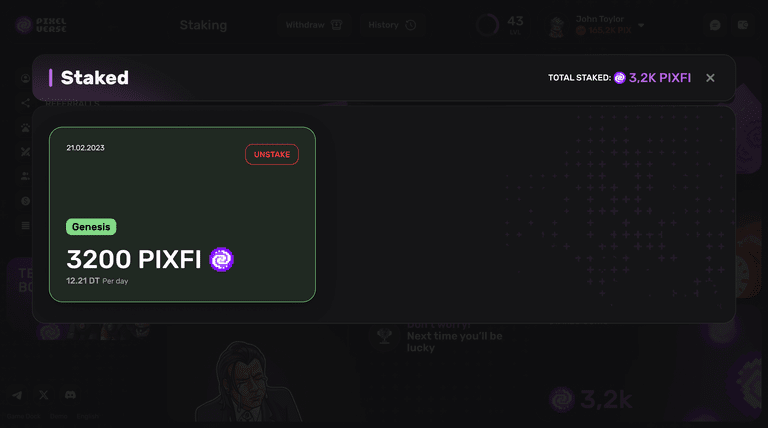Image resolution: width=768 pixels, height=428 pixels.
Task: Open the wallet icon in top-right corner
Action: (x=743, y=25)
